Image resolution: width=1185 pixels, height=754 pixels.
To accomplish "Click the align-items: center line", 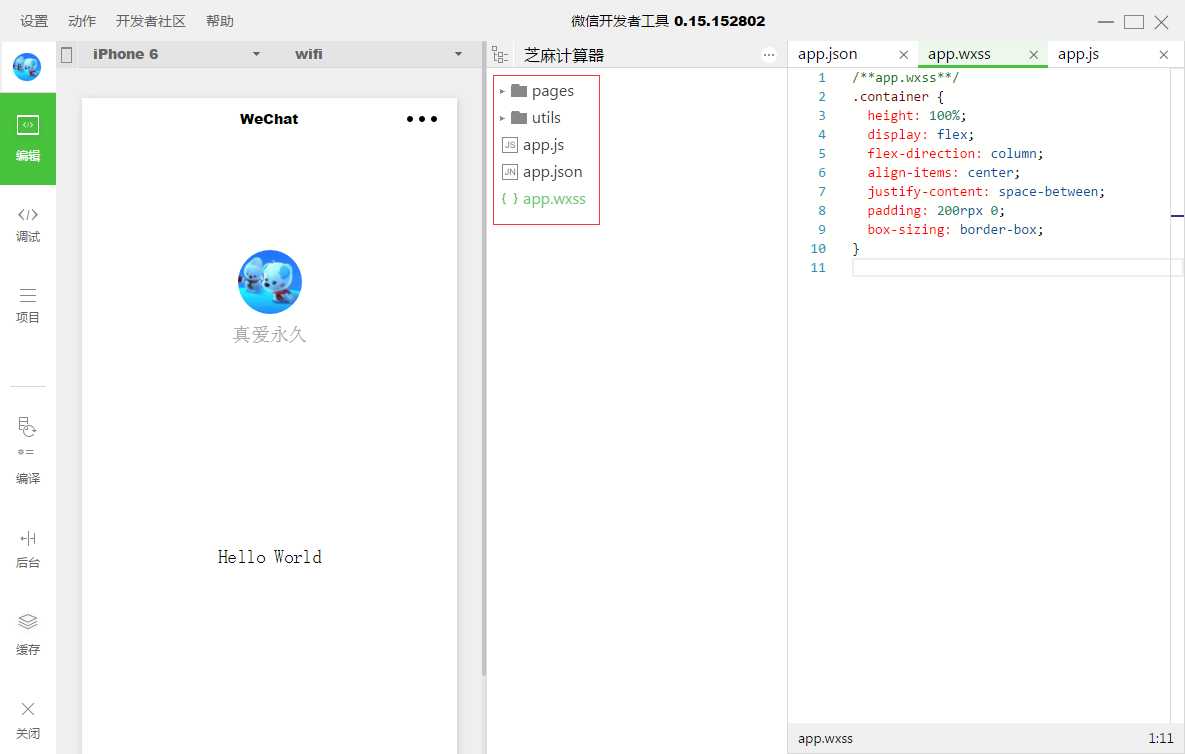I will tap(944, 172).
